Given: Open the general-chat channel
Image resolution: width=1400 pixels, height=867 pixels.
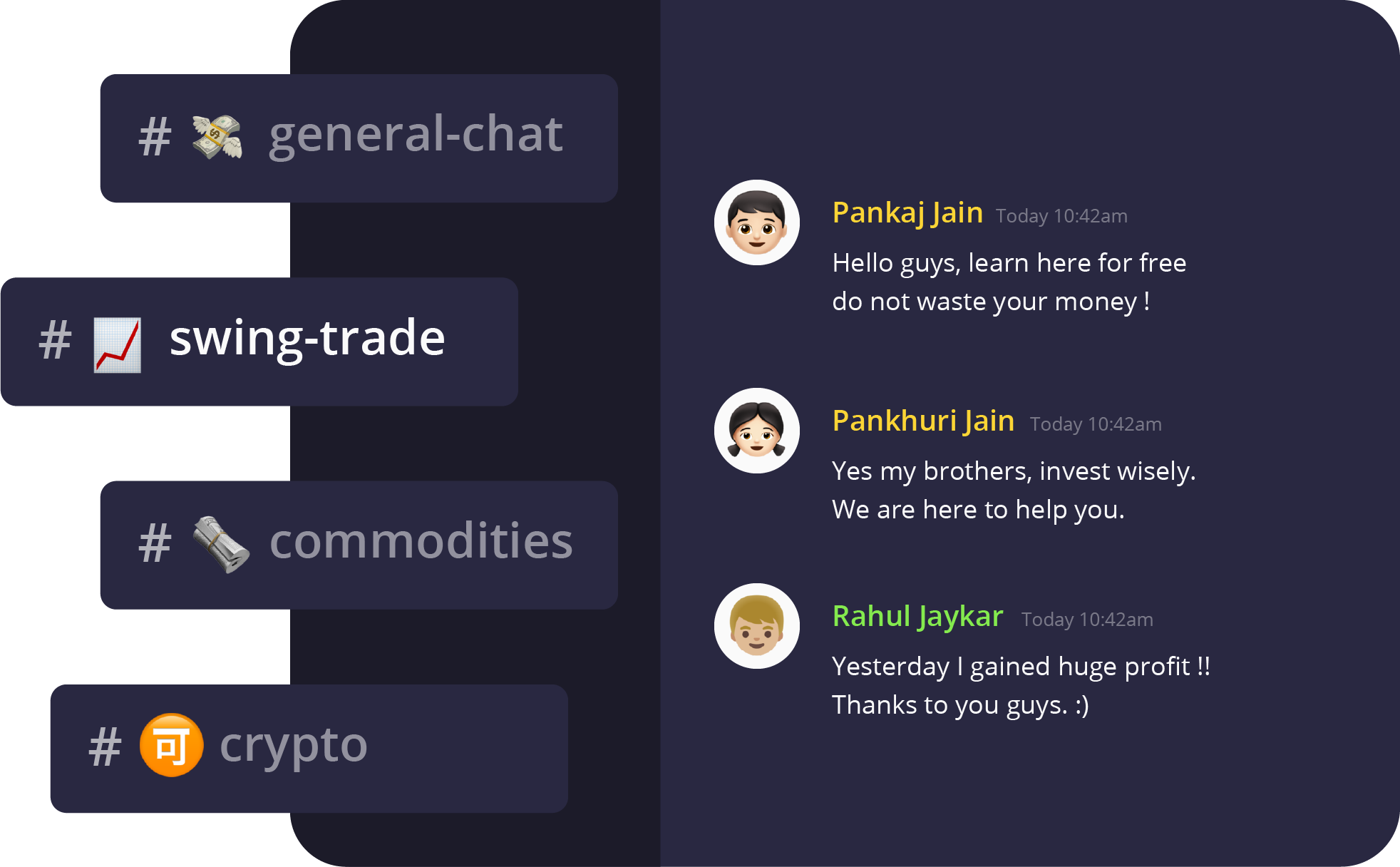Looking at the screenshot, I should 359,138.
